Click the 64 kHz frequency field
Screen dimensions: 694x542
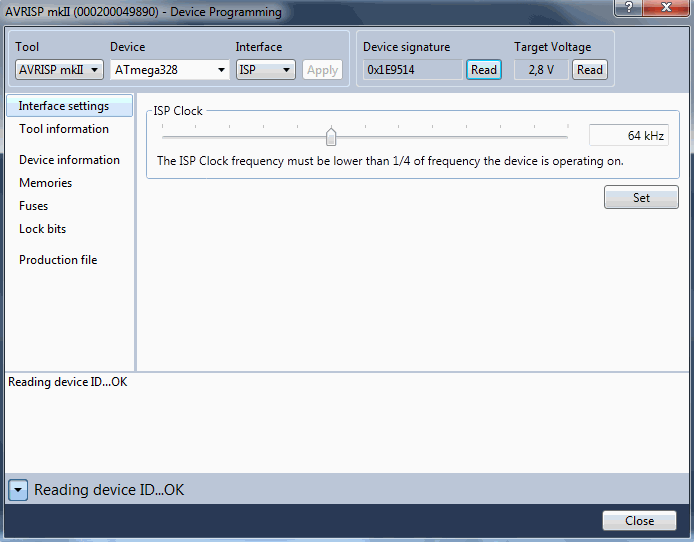click(x=629, y=135)
